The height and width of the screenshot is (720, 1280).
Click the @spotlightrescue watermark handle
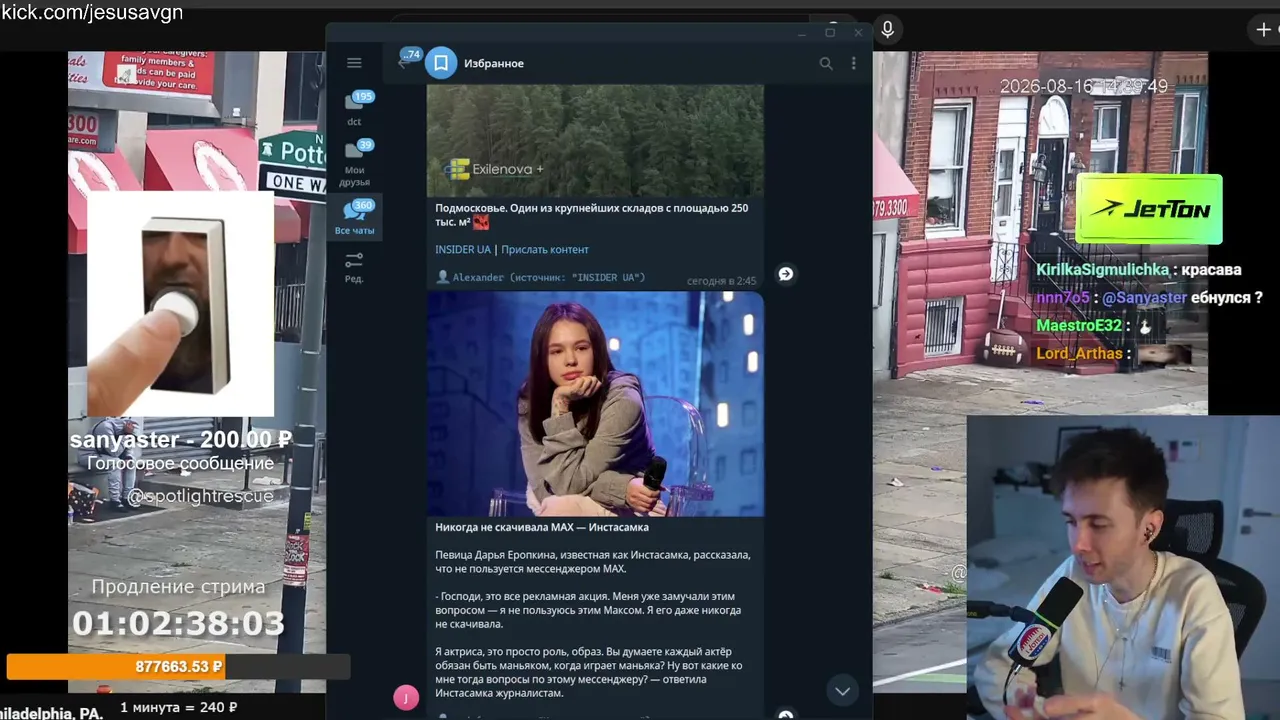coord(200,496)
